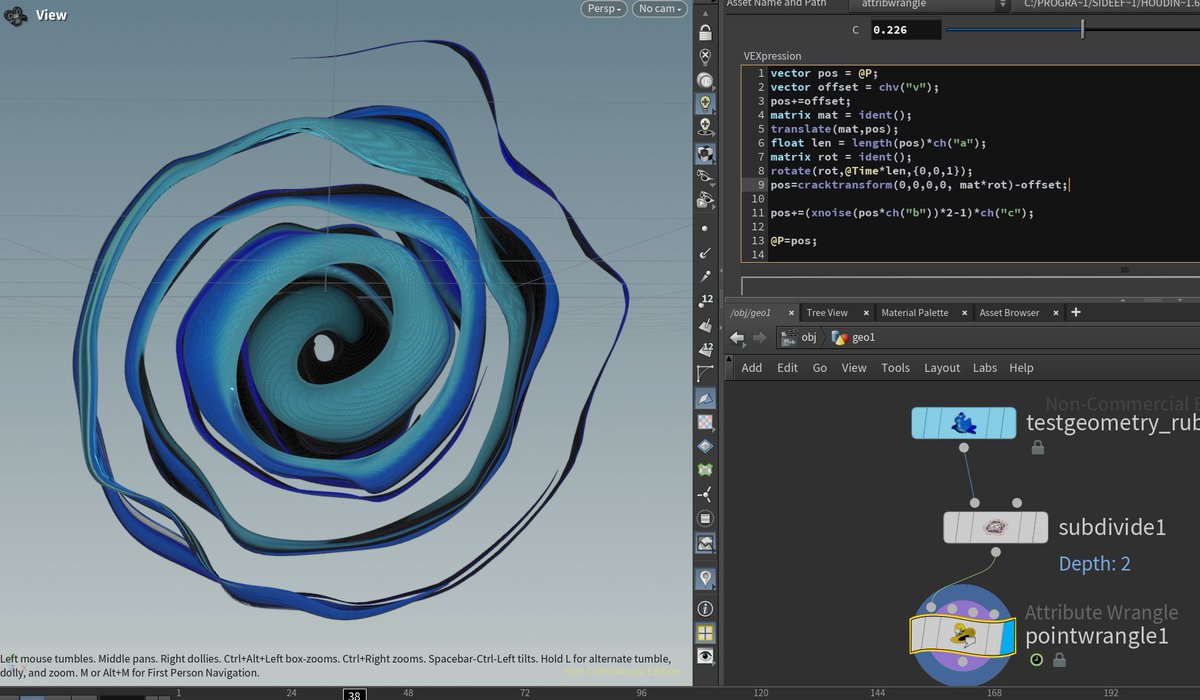Select the testgeometry rubbertoy node
This screenshot has width=1200, height=700.
[964, 423]
